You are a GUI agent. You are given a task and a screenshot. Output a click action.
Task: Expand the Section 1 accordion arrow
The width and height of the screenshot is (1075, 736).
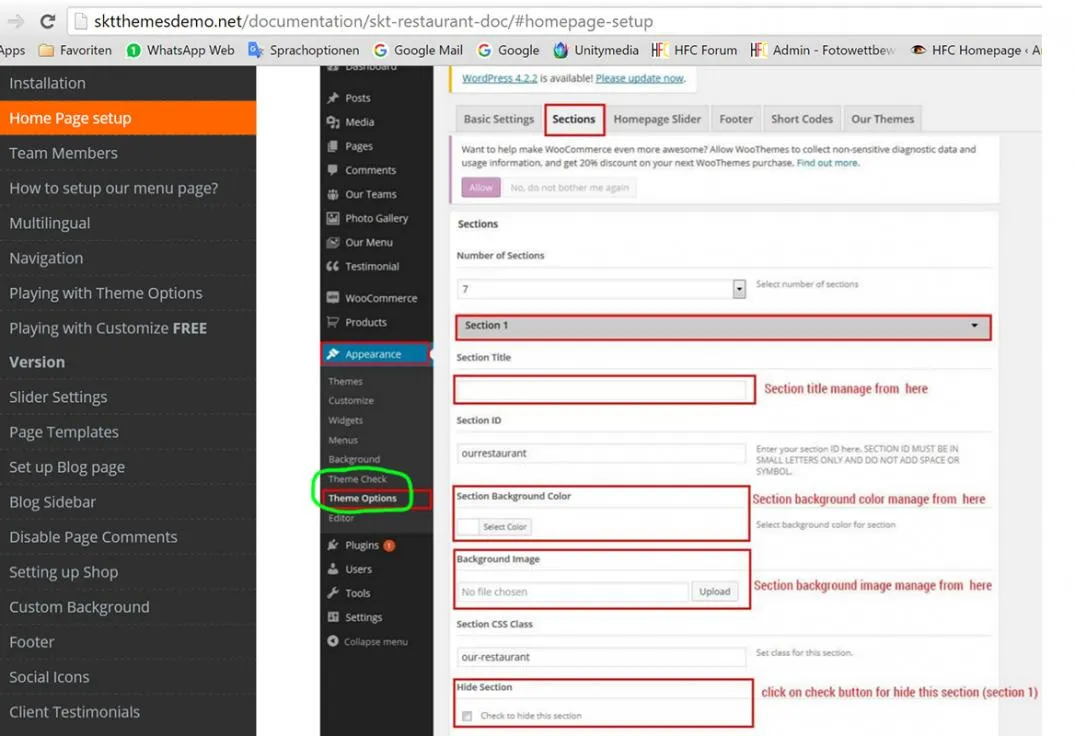tap(974, 326)
